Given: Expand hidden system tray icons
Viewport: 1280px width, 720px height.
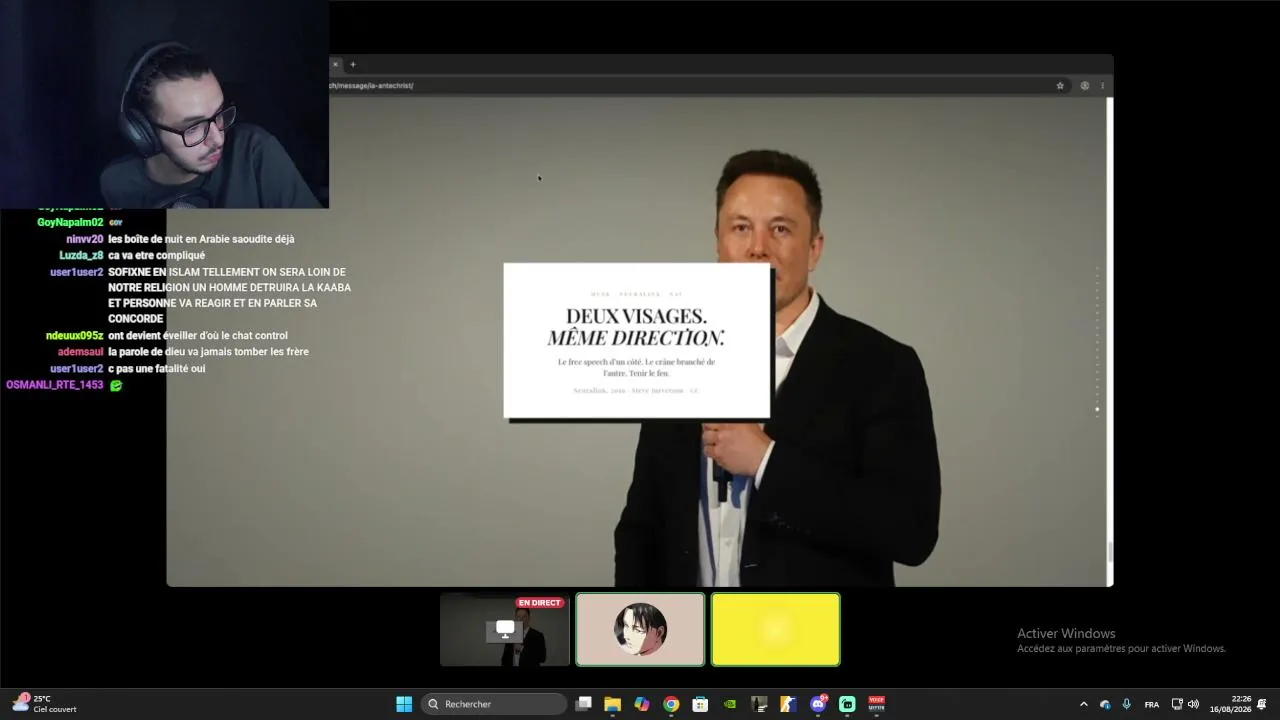Looking at the screenshot, I should tap(1083, 704).
